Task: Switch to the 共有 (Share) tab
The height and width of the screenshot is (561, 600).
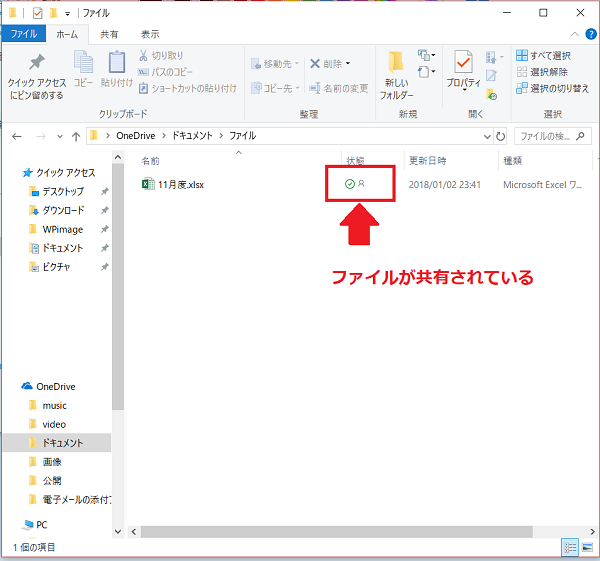Action: [x=109, y=34]
